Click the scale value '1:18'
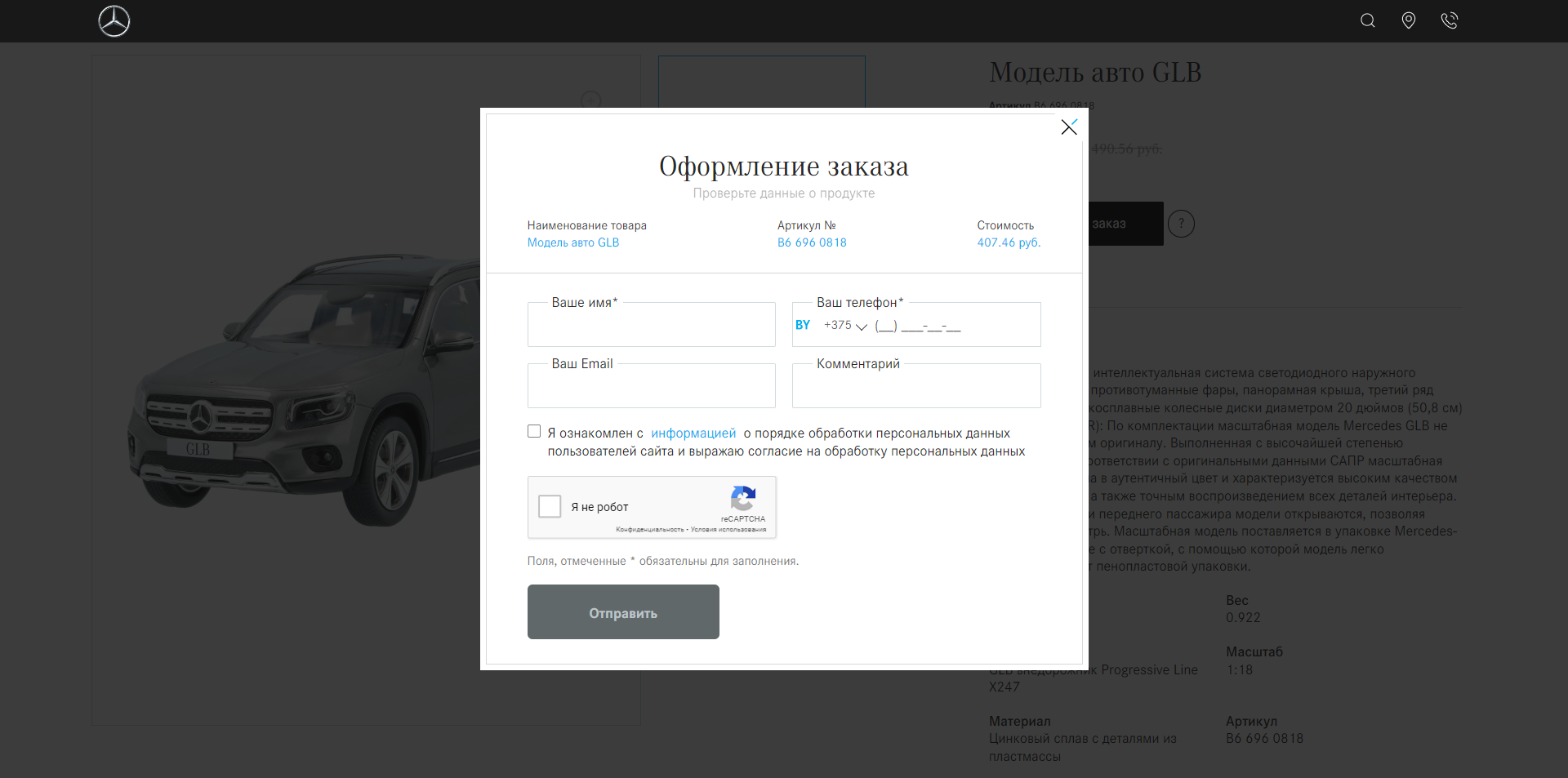 [x=1239, y=670]
